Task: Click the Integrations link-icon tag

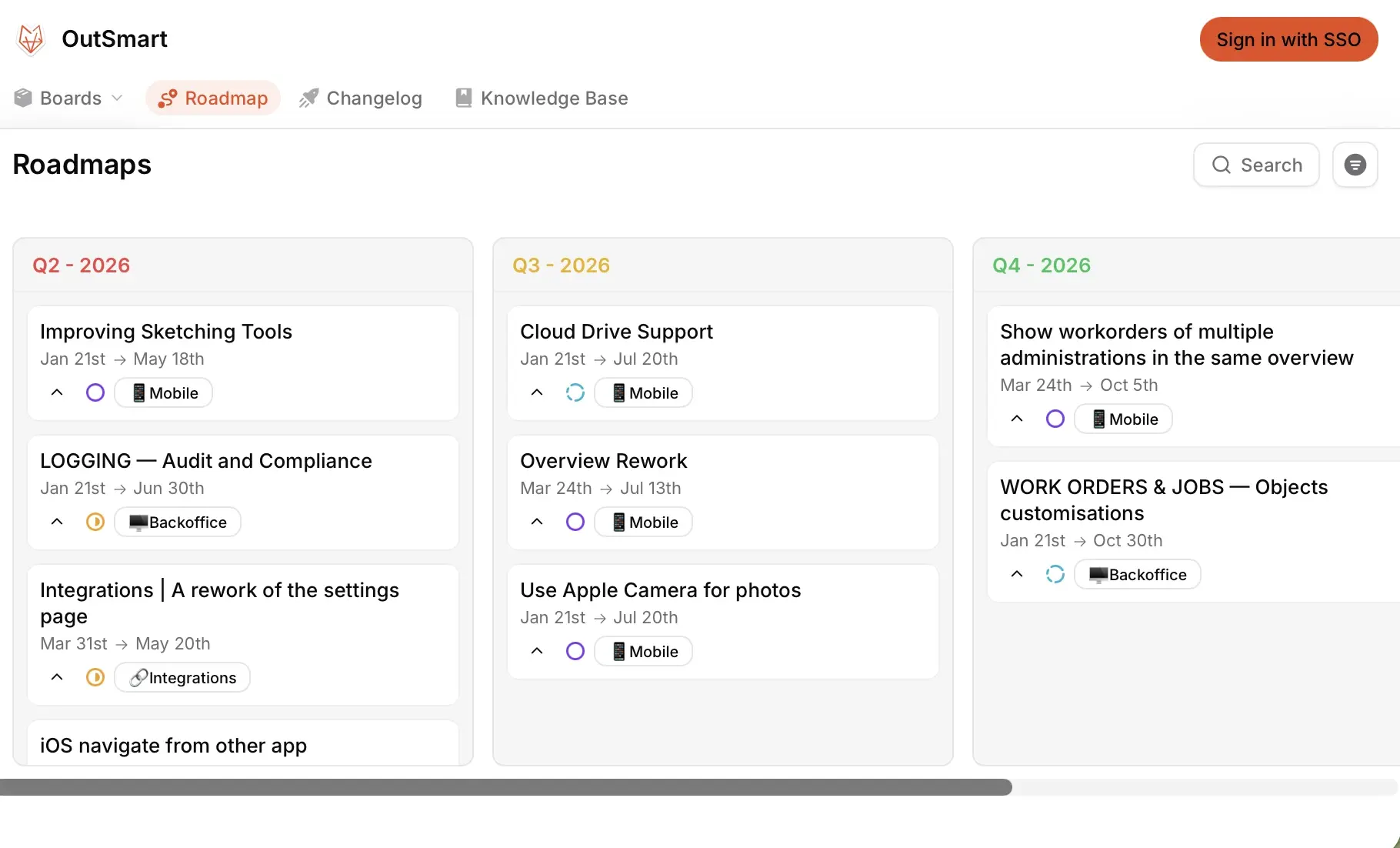Action: click(x=182, y=677)
